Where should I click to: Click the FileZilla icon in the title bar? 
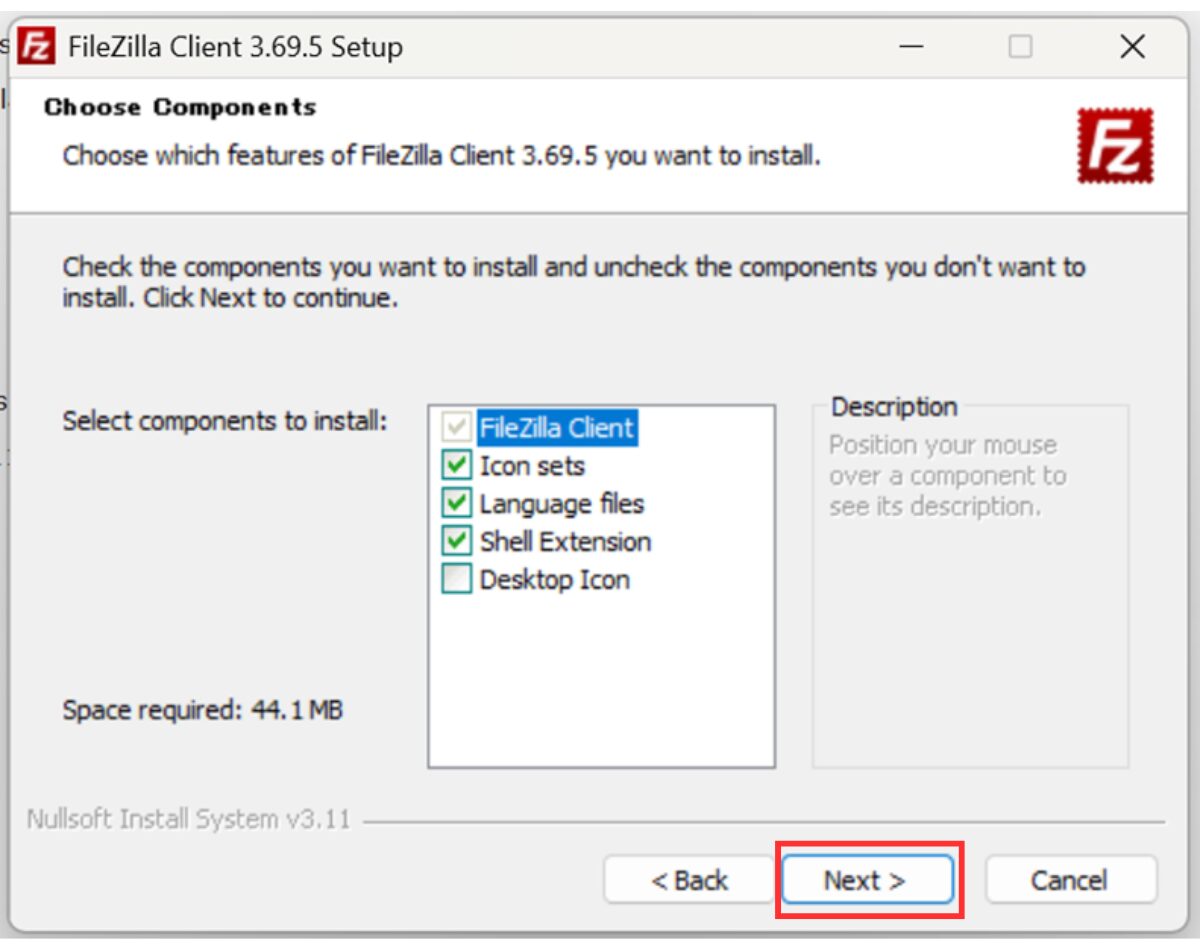37,46
